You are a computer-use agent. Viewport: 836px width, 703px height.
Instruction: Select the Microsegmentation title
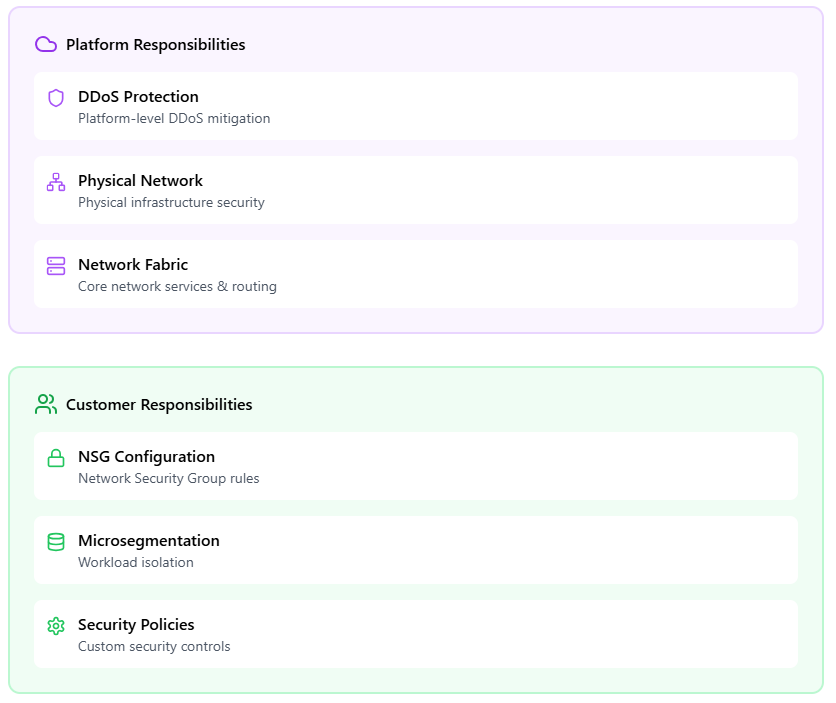[149, 541]
